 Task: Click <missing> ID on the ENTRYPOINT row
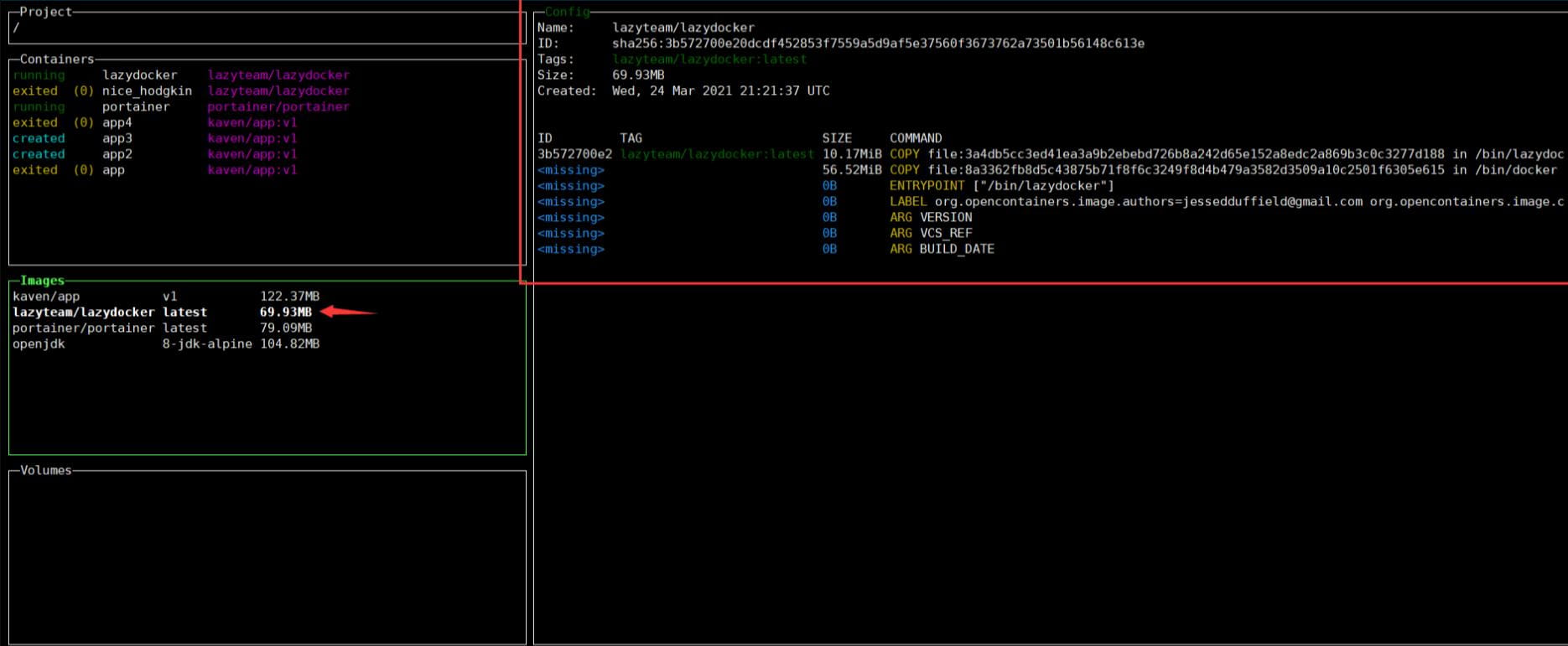(571, 186)
